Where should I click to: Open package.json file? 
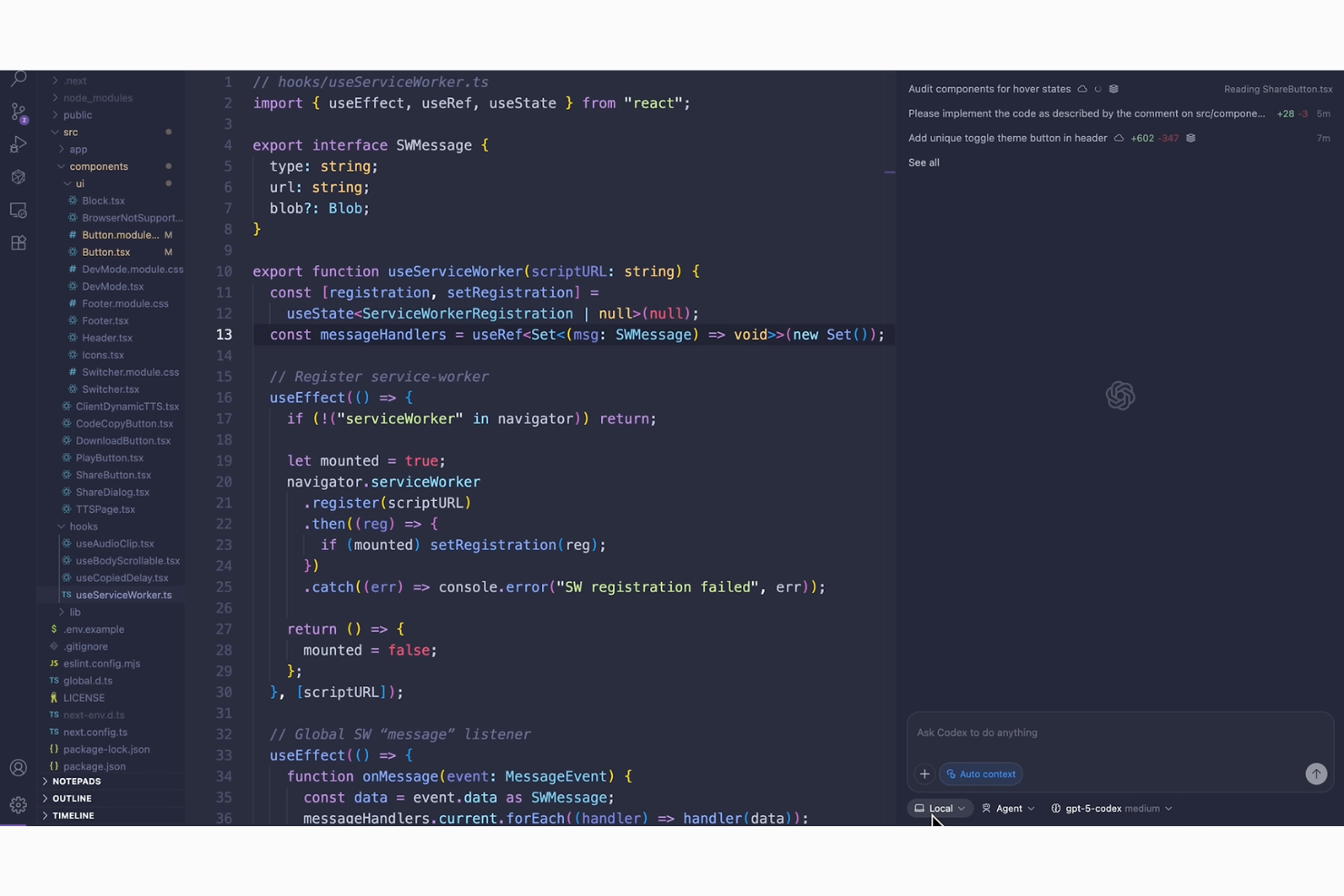[x=94, y=767]
